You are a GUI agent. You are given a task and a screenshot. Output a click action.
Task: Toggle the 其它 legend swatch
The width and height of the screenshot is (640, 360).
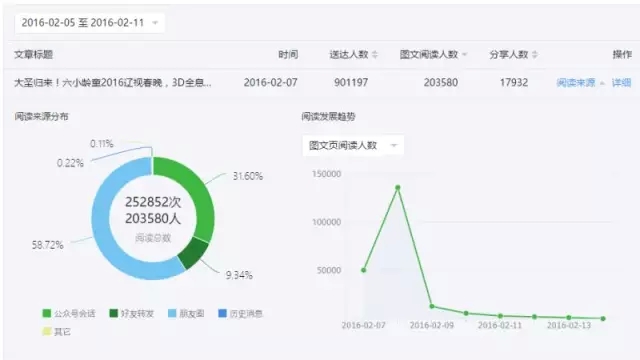click(x=47, y=331)
